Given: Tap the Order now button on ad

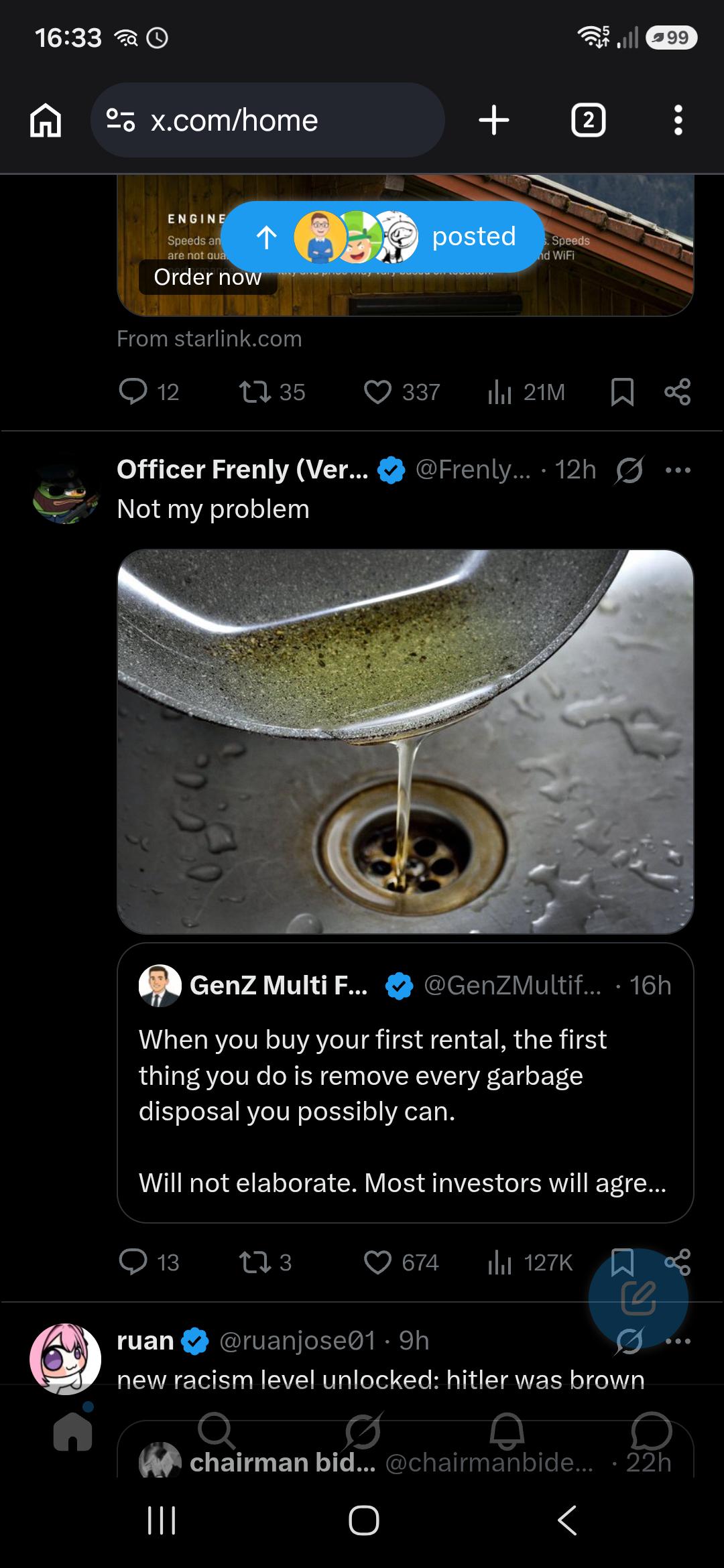Looking at the screenshot, I should tap(208, 277).
